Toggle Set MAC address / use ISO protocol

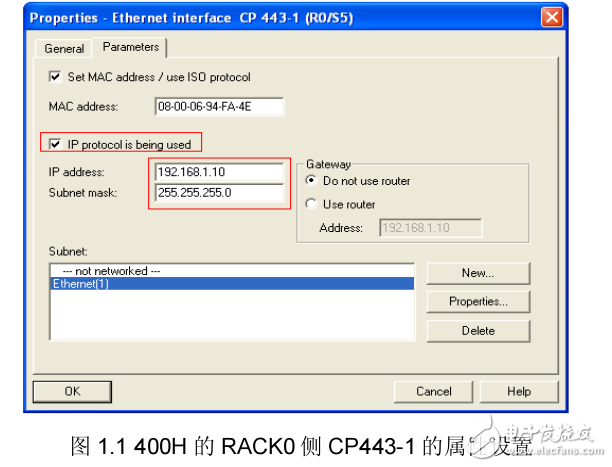(55, 77)
